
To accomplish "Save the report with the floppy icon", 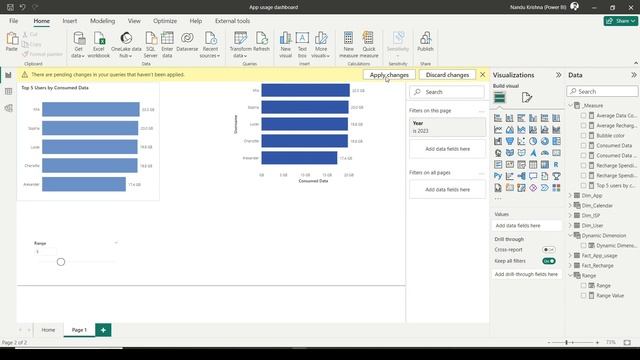I will tap(10, 7).
